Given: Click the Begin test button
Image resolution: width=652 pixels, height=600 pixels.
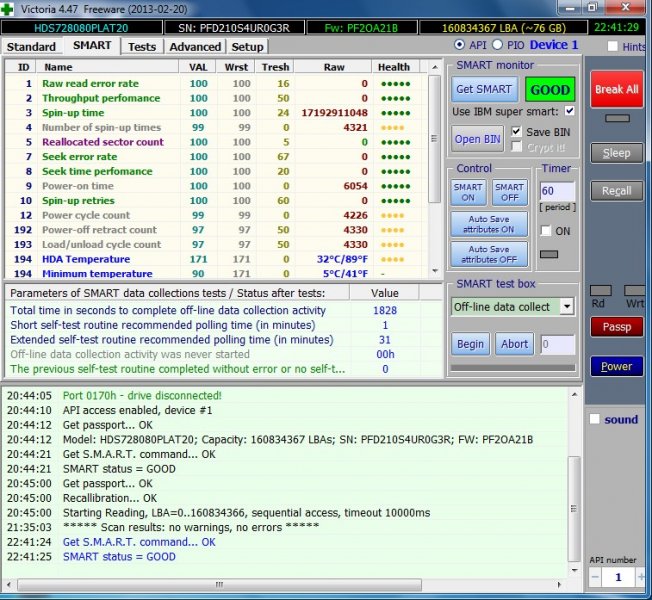Looking at the screenshot, I should click(x=470, y=344).
